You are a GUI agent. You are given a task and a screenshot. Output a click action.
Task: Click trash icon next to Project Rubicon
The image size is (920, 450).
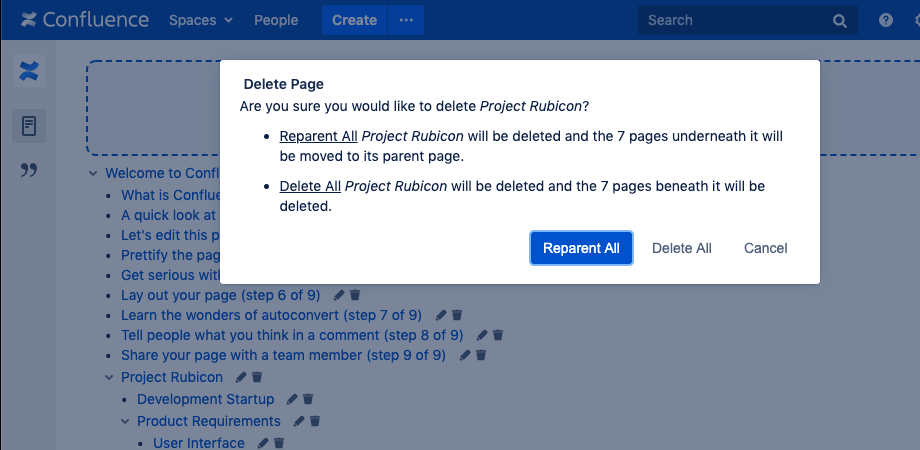pyautogui.click(x=257, y=377)
